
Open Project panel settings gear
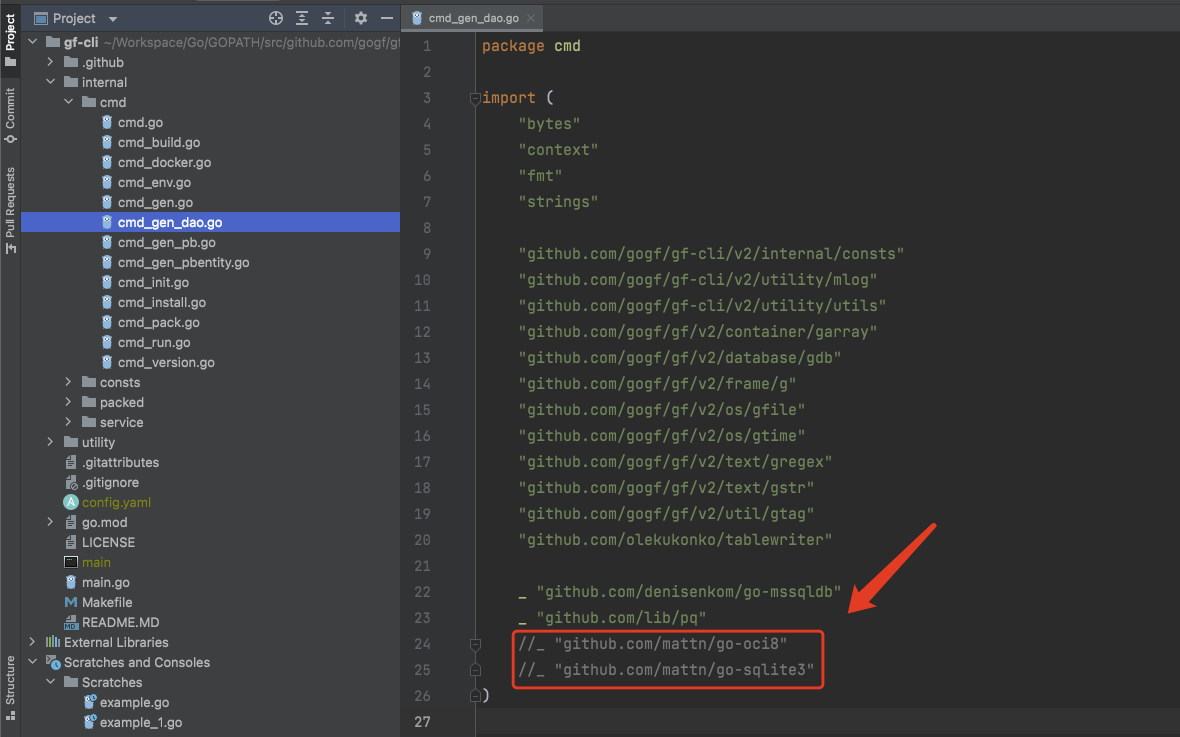[361, 18]
